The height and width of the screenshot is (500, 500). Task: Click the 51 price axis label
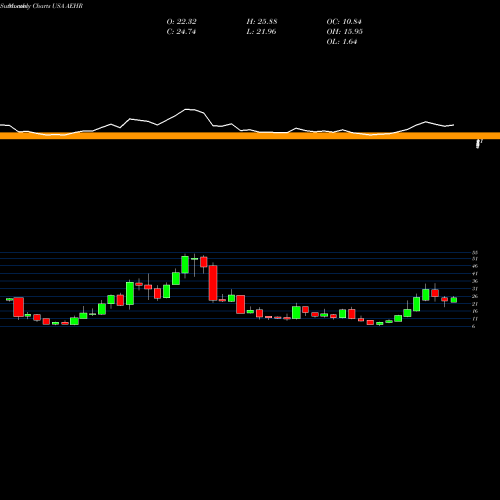pyautogui.click(x=475, y=259)
